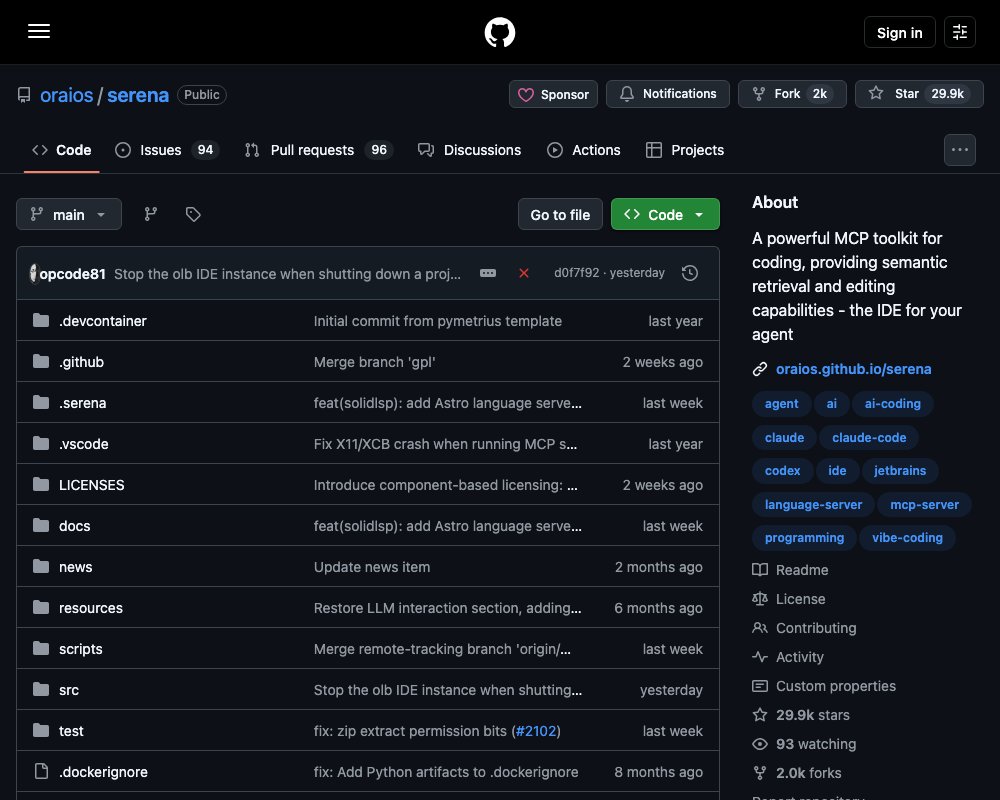Open 'Update news item' commit message
The height and width of the screenshot is (800, 1000).
(372, 567)
